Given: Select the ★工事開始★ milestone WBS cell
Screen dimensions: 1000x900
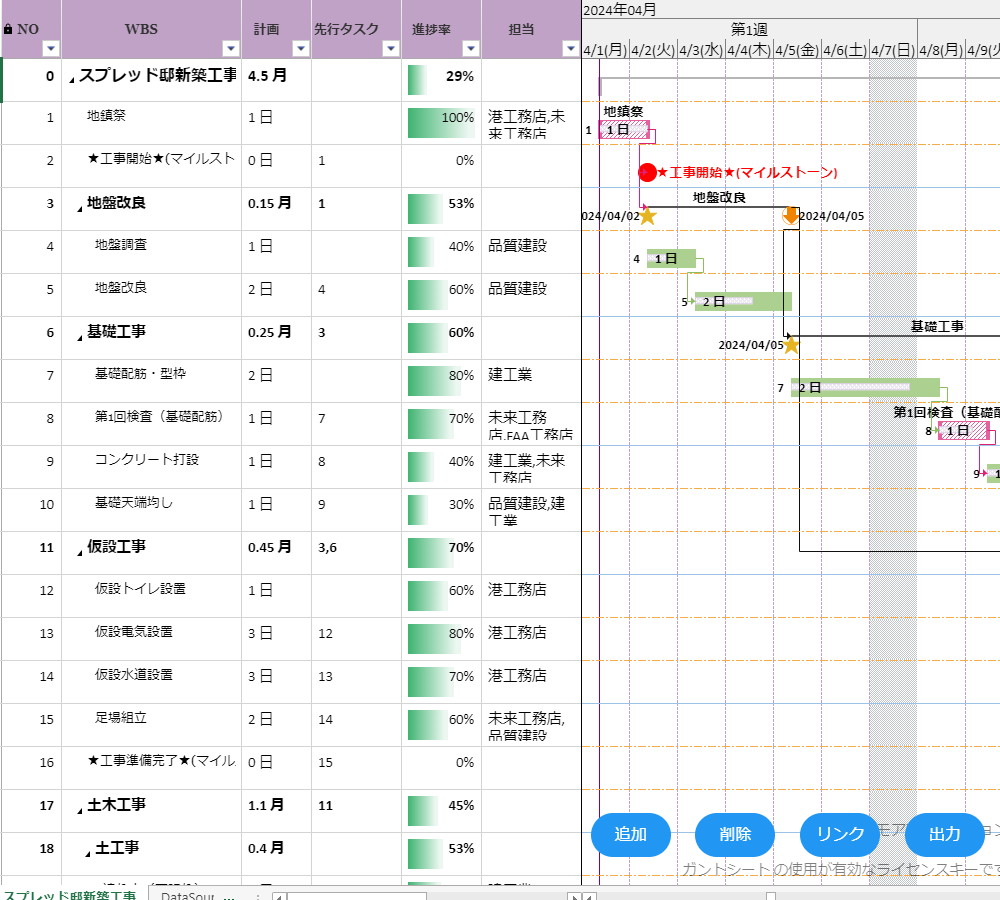Looking at the screenshot, I should [x=152, y=166].
